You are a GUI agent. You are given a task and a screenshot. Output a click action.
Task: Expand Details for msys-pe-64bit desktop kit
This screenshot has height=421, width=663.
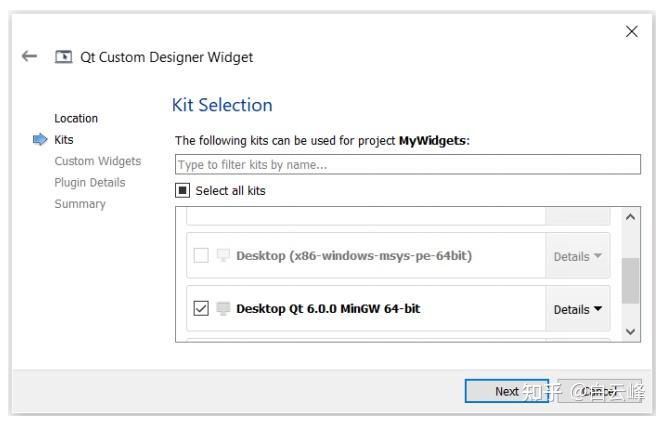[578, 256]
